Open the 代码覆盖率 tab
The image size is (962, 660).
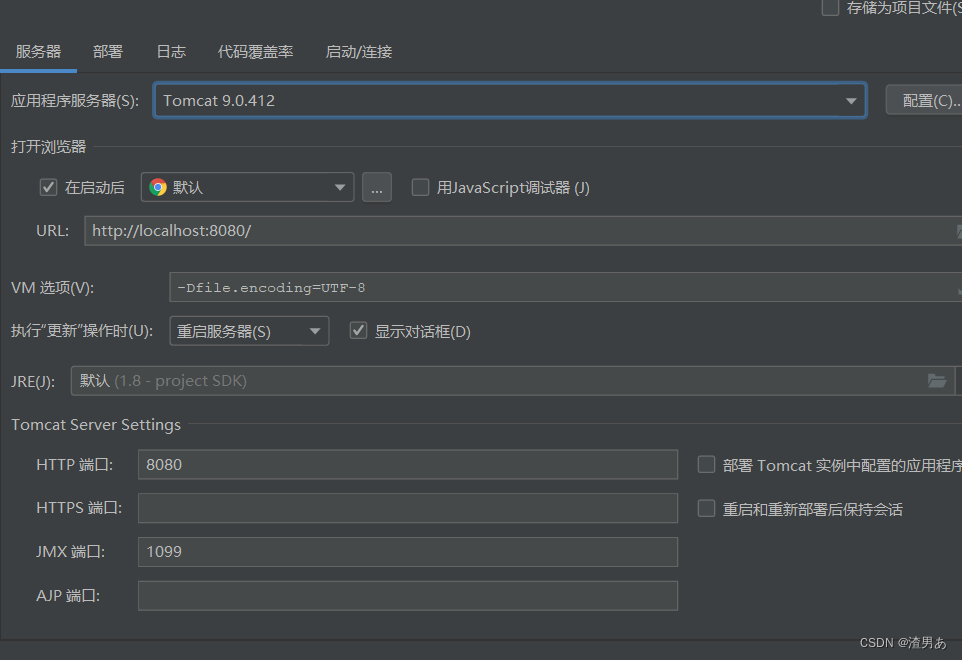click(255, 52)
